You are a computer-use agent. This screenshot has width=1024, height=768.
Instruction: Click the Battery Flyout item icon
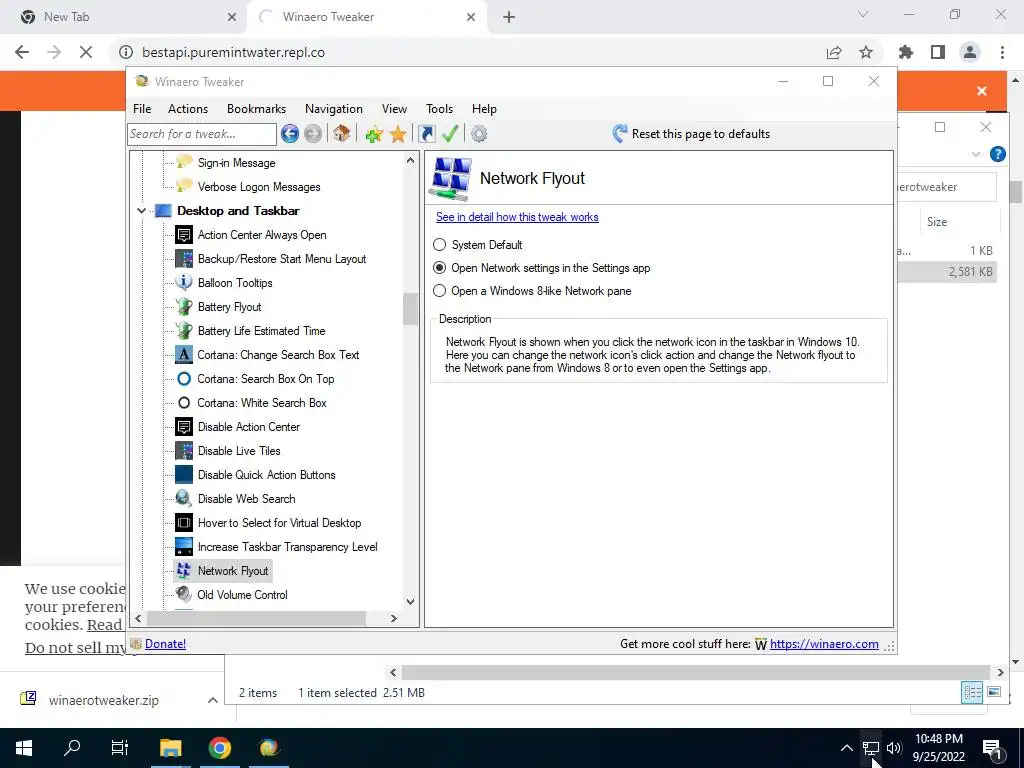pyautogui.click(x=184, y=307)
